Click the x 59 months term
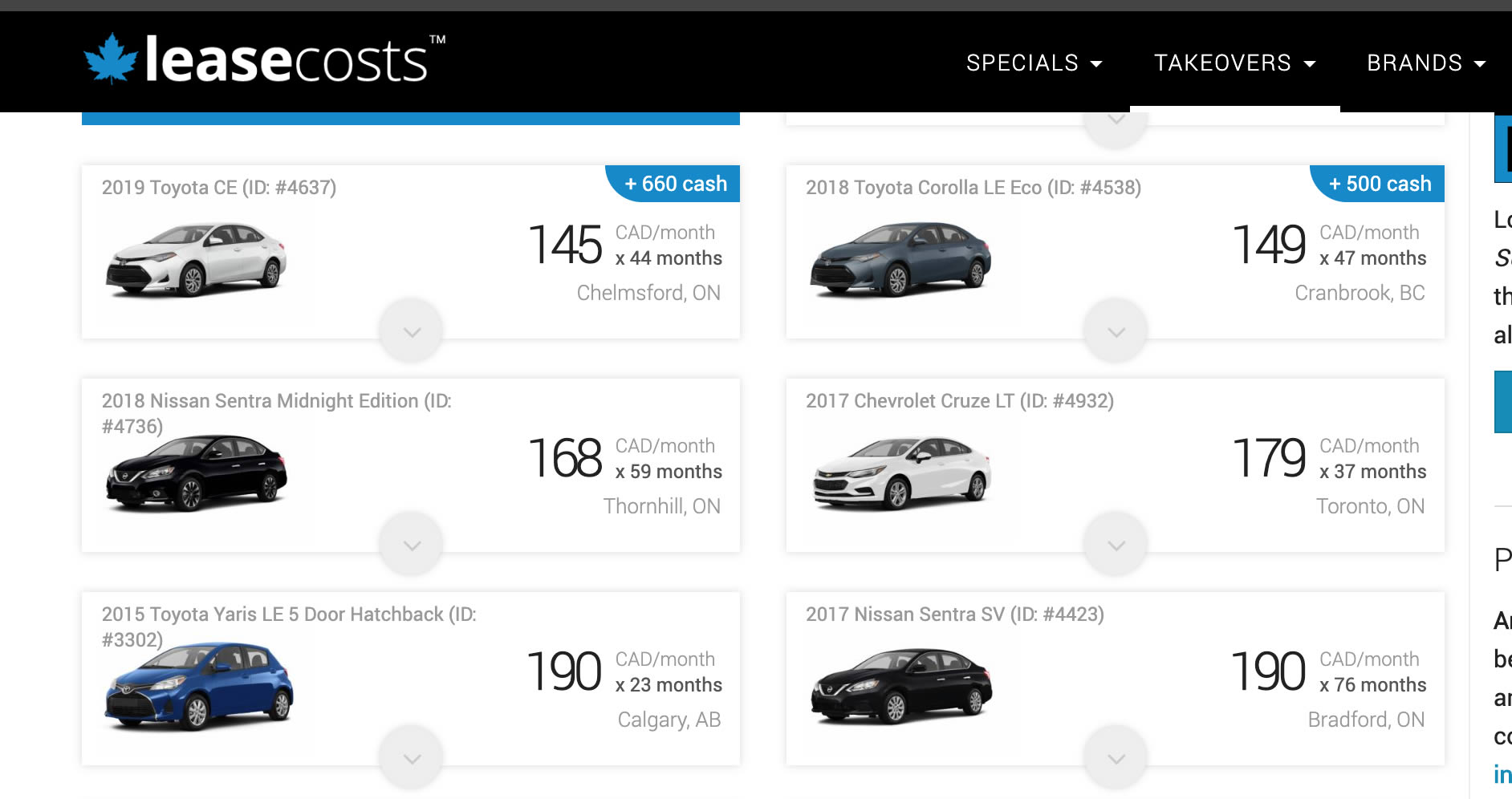The height and width of the screenshot is (799, 1512). (669, 472)
